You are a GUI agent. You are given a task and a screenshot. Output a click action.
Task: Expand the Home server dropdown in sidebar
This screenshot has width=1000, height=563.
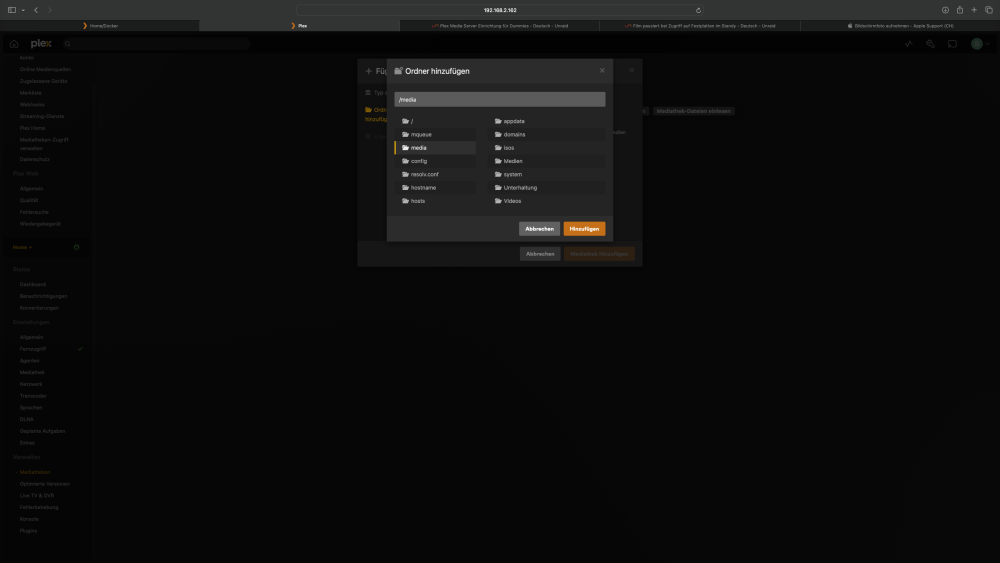(22, 247)
